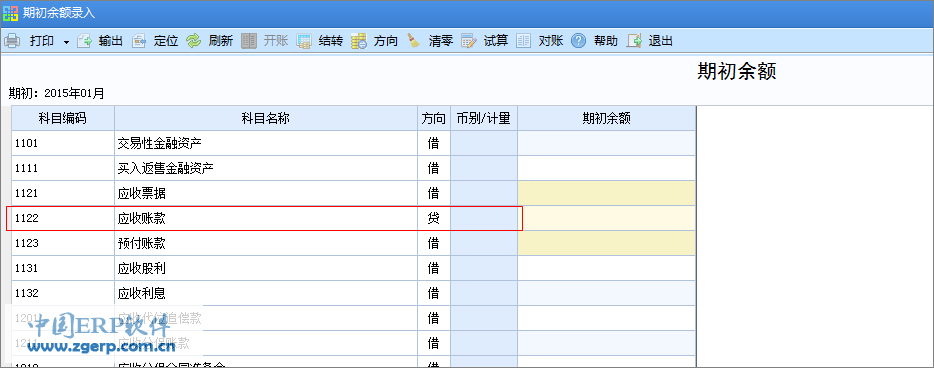Viewport: 934px width, 368px height.
Task: Click the printer icon in toolbar
Action: coord(12,41)
